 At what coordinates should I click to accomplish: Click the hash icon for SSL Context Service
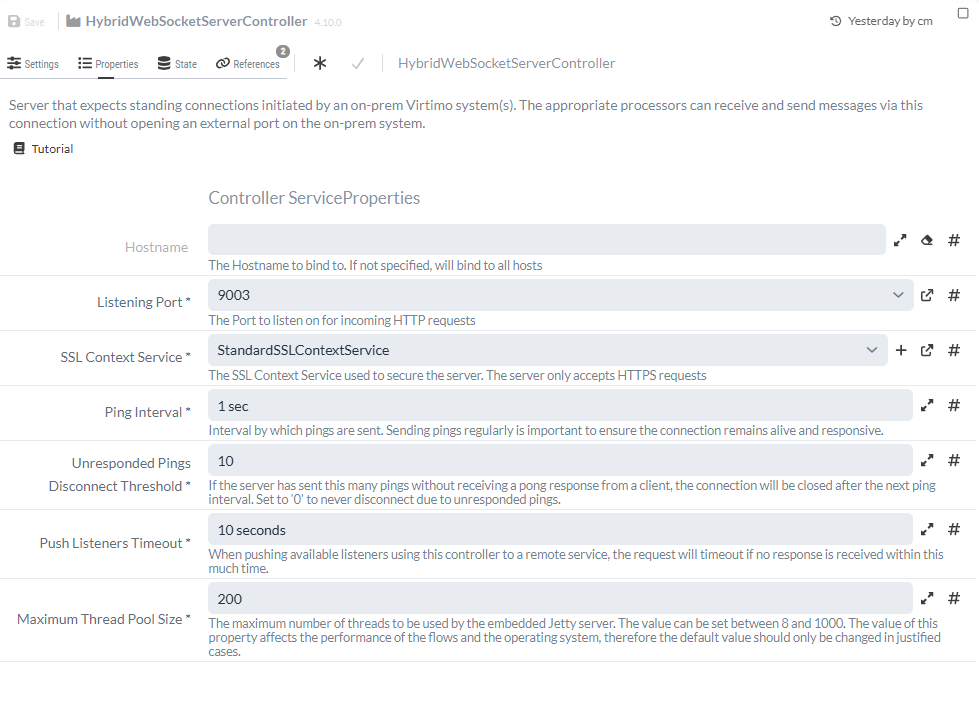coord(953,350)
